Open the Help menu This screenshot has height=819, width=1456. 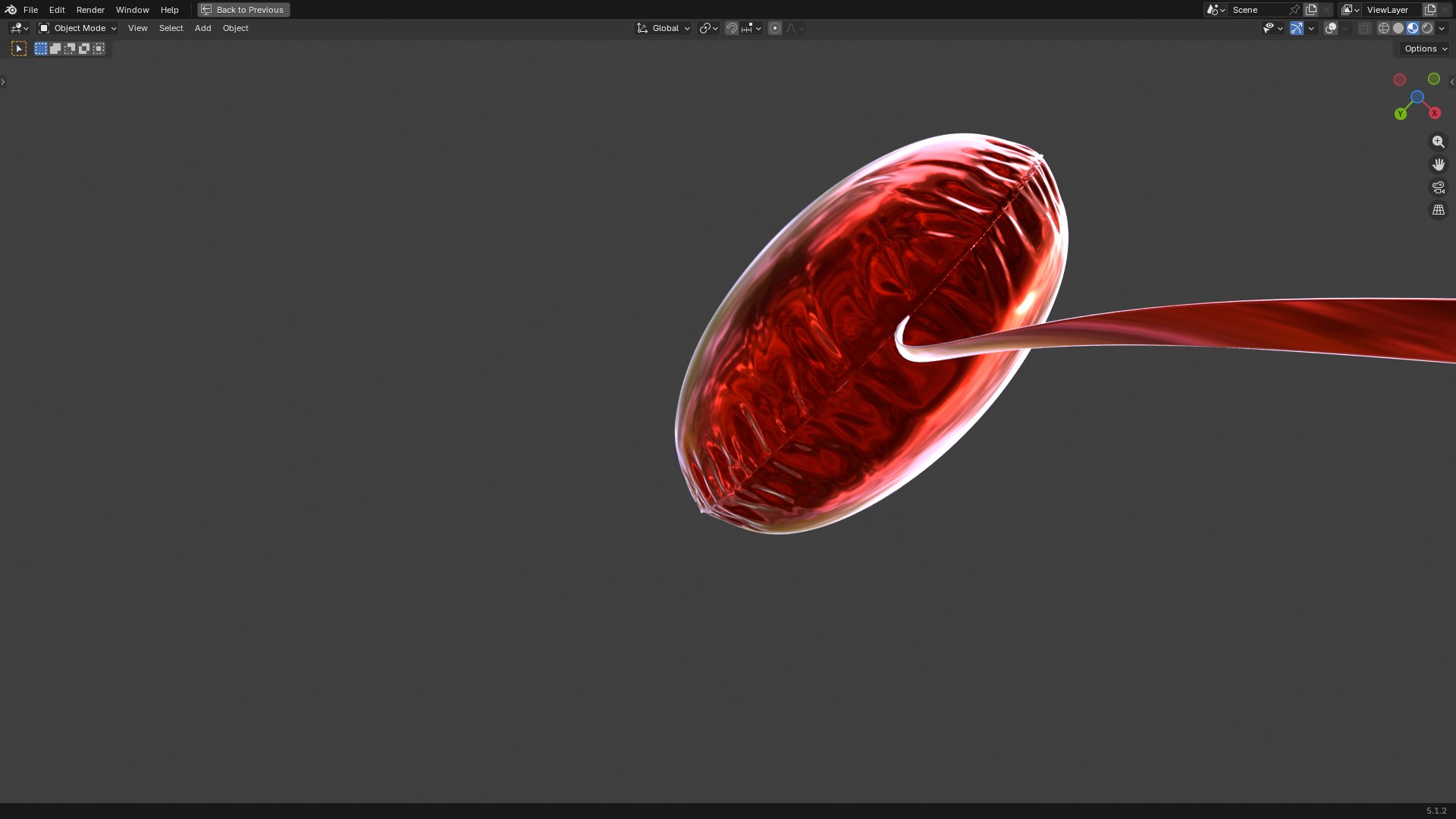pos(169,10)
